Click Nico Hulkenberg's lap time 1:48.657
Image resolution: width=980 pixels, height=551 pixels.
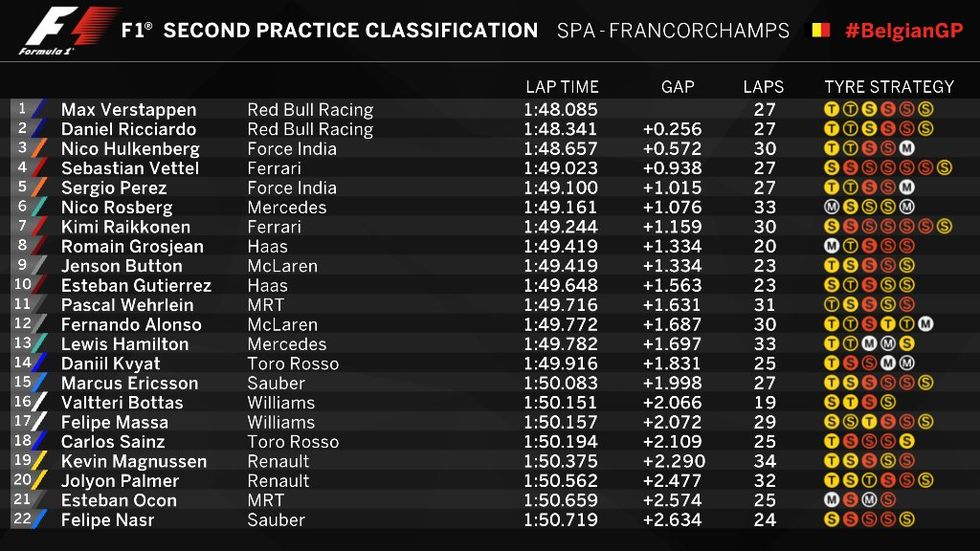point(561,149)
